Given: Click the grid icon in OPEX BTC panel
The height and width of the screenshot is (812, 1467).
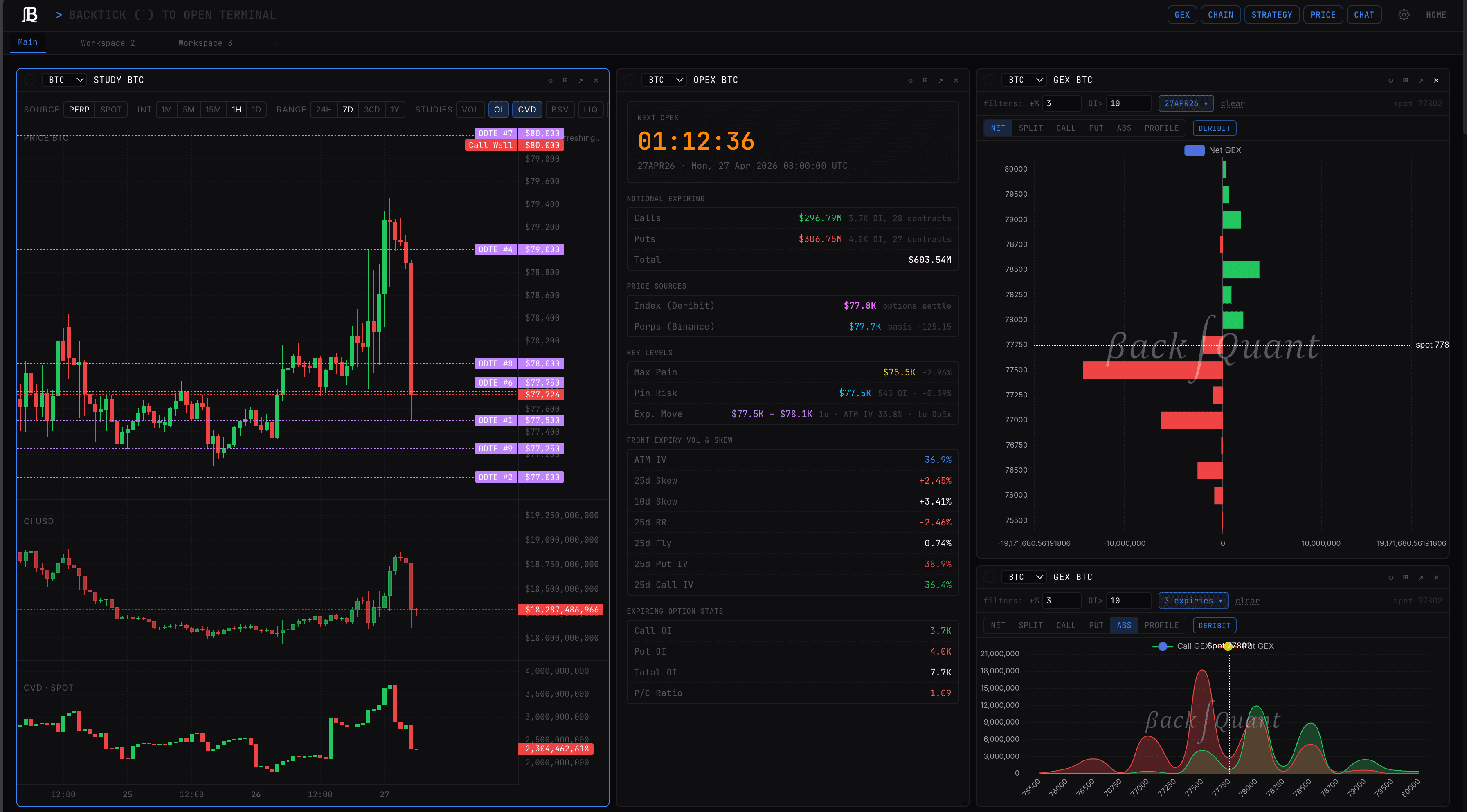Looking at the screenshot, I should 925,80.
